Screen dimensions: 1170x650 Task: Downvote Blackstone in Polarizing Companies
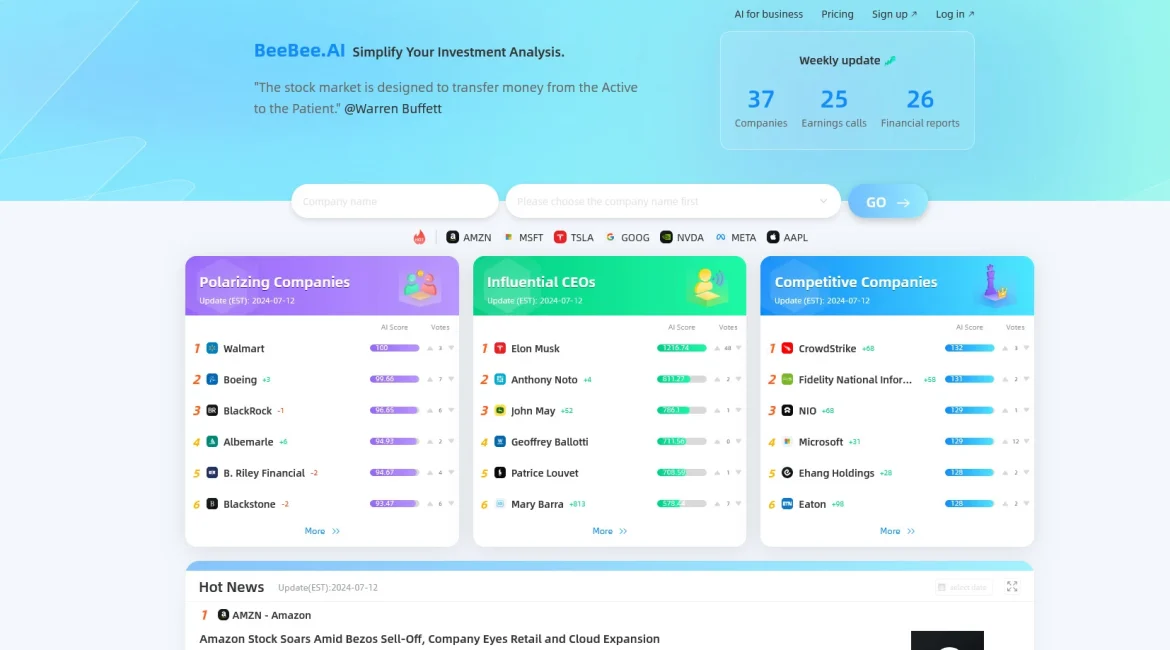point(451,504)
